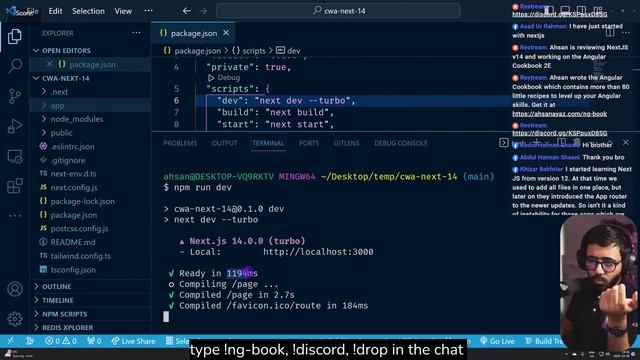The image size is (640, 360).
Task: Switch to the Problems panel tab
Action: [180, 143]
